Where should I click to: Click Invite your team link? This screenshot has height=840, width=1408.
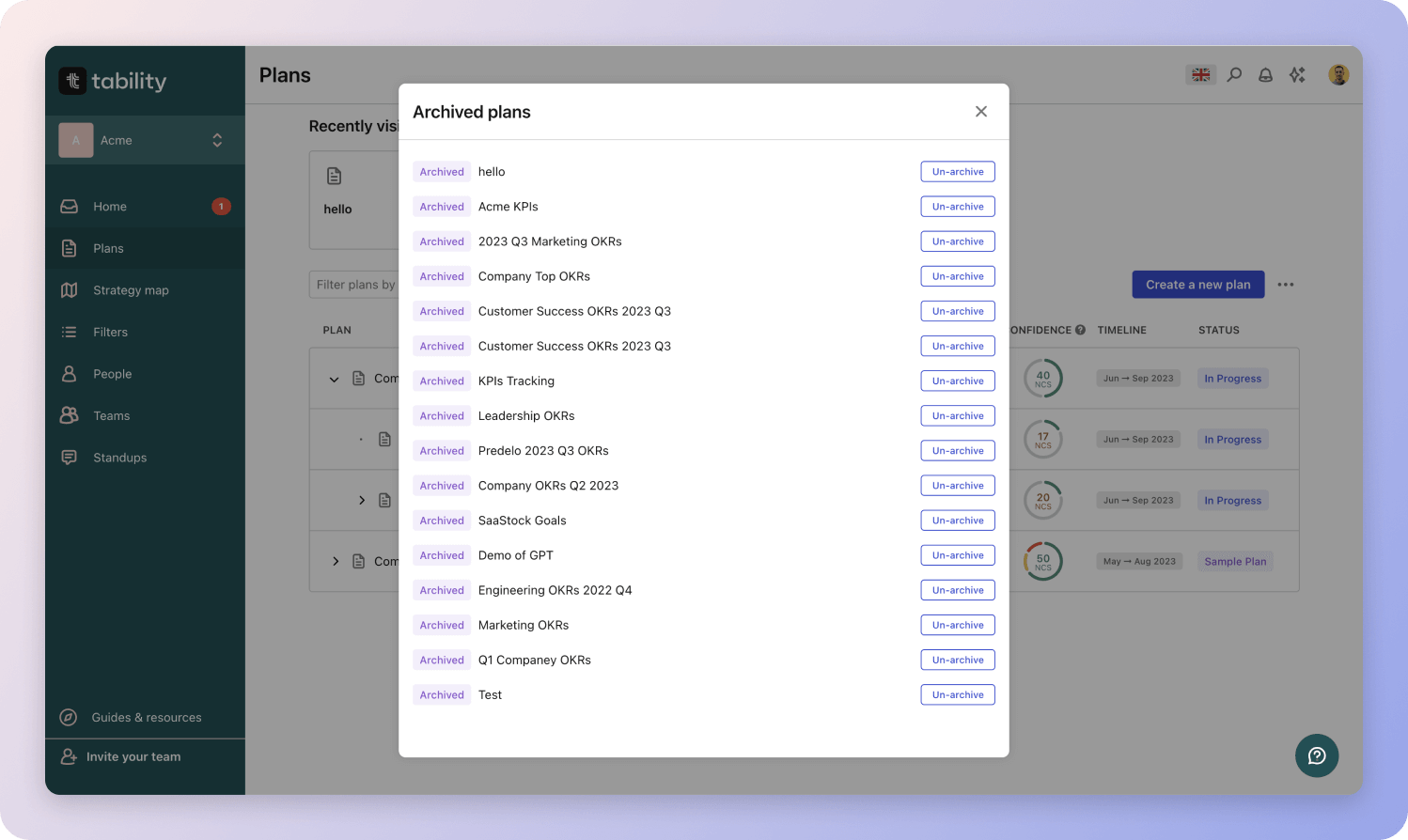tap(133, 757)
